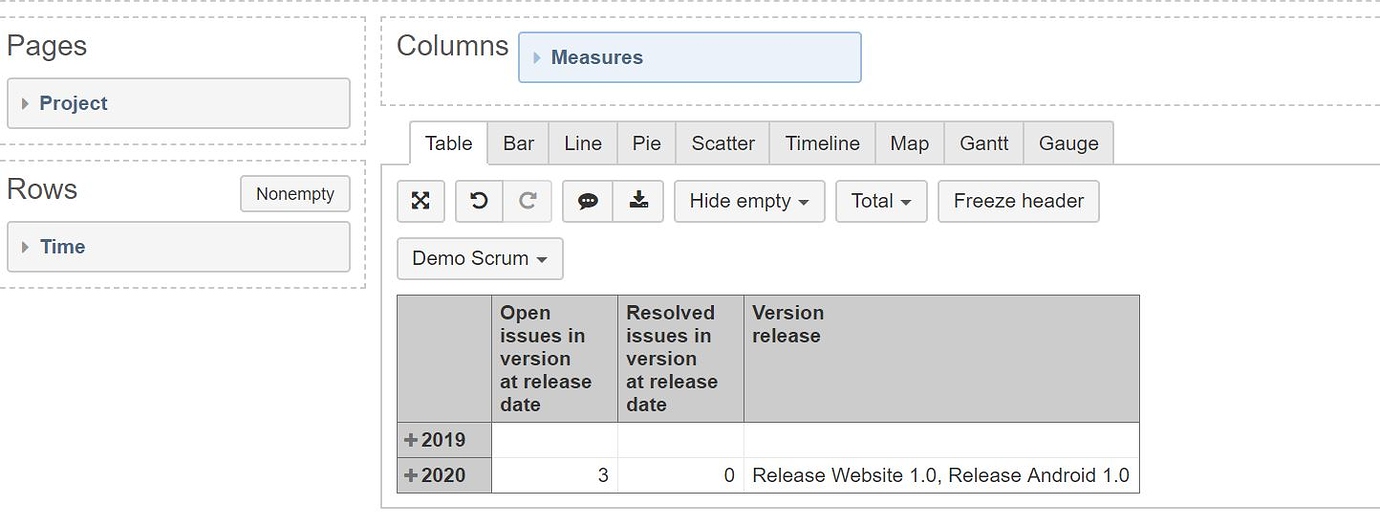The width and height of the screenshot is (1380, 526).
Task: Click the fullscreen expand arrows icon
Action: [421, 201]
